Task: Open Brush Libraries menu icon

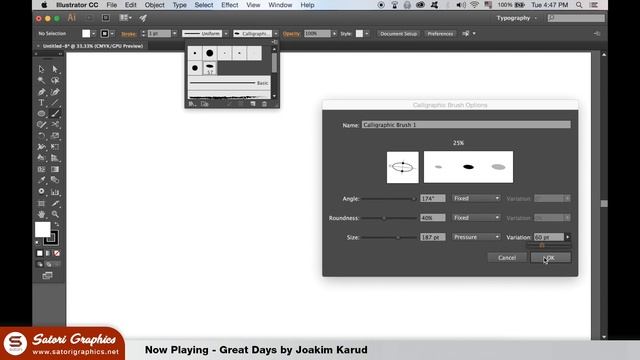Action: point(192,104)
